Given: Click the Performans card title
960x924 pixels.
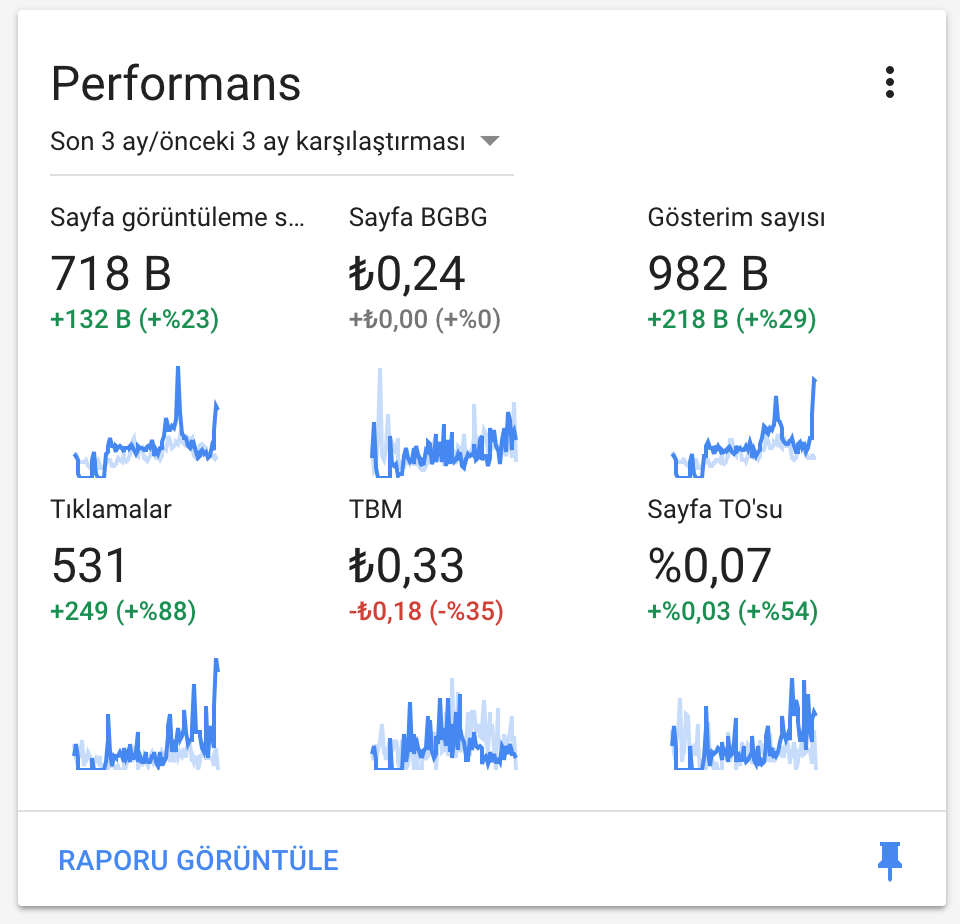Looking at the screenshot, I should tap(176, 83).
